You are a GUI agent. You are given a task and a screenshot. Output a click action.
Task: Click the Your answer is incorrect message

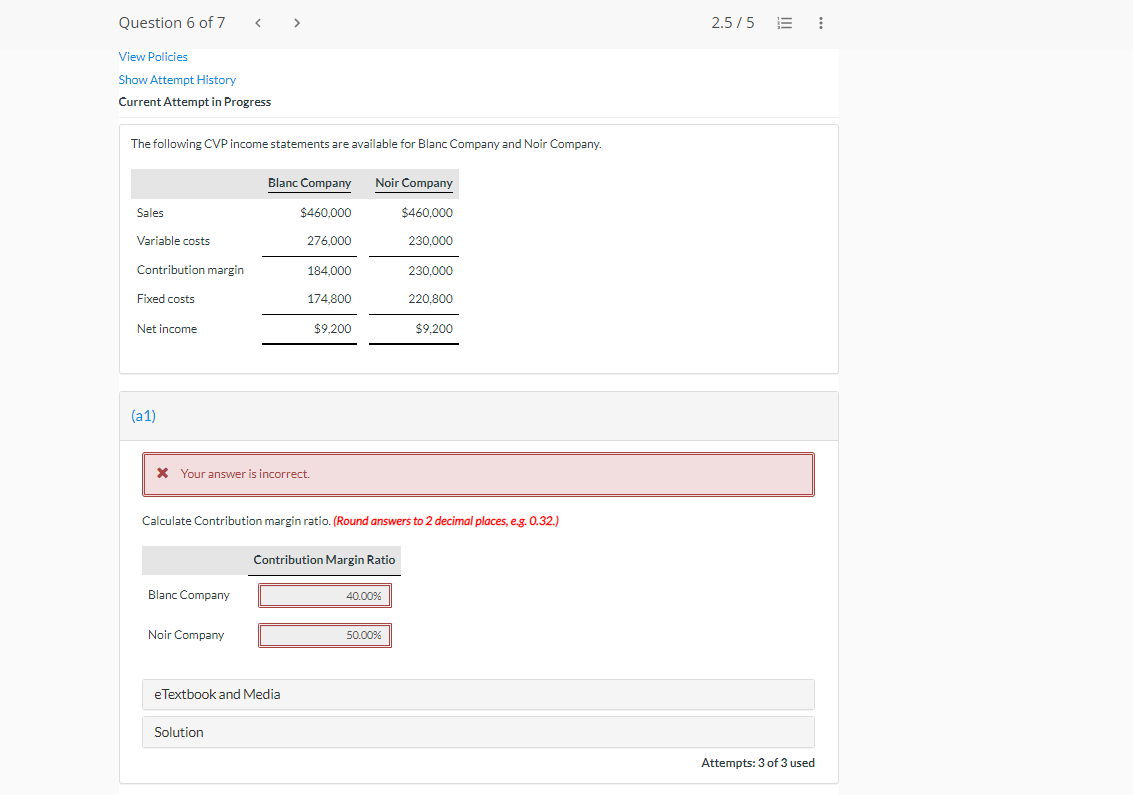tap(245, 474)
